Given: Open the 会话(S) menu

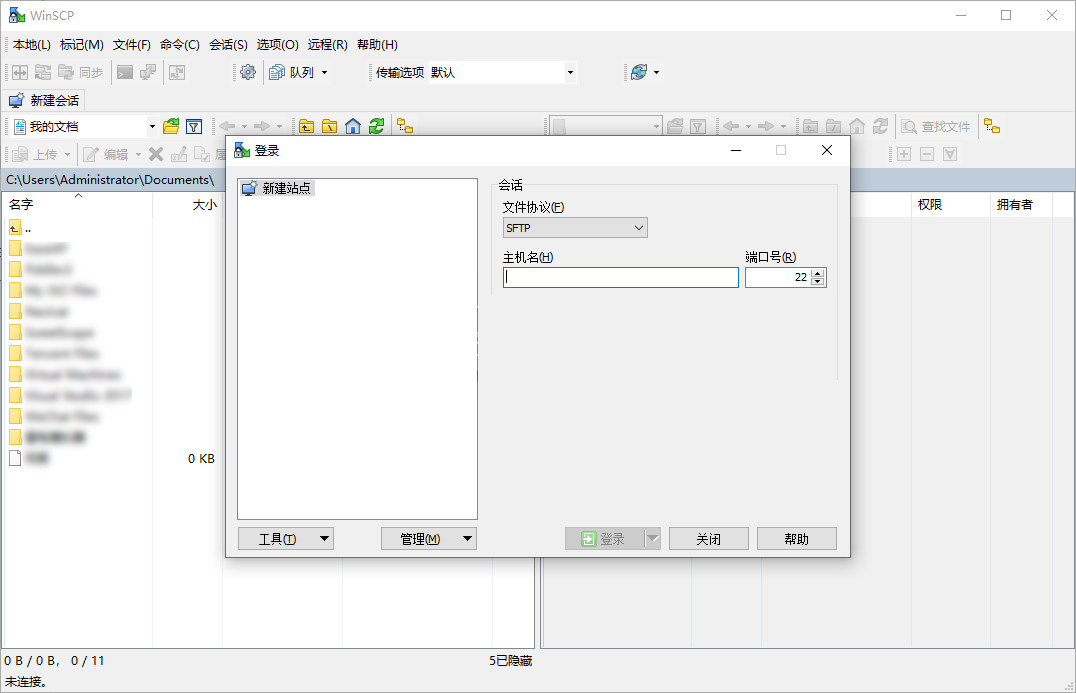Looking at the screenshot, I should (x=228, y=45).
